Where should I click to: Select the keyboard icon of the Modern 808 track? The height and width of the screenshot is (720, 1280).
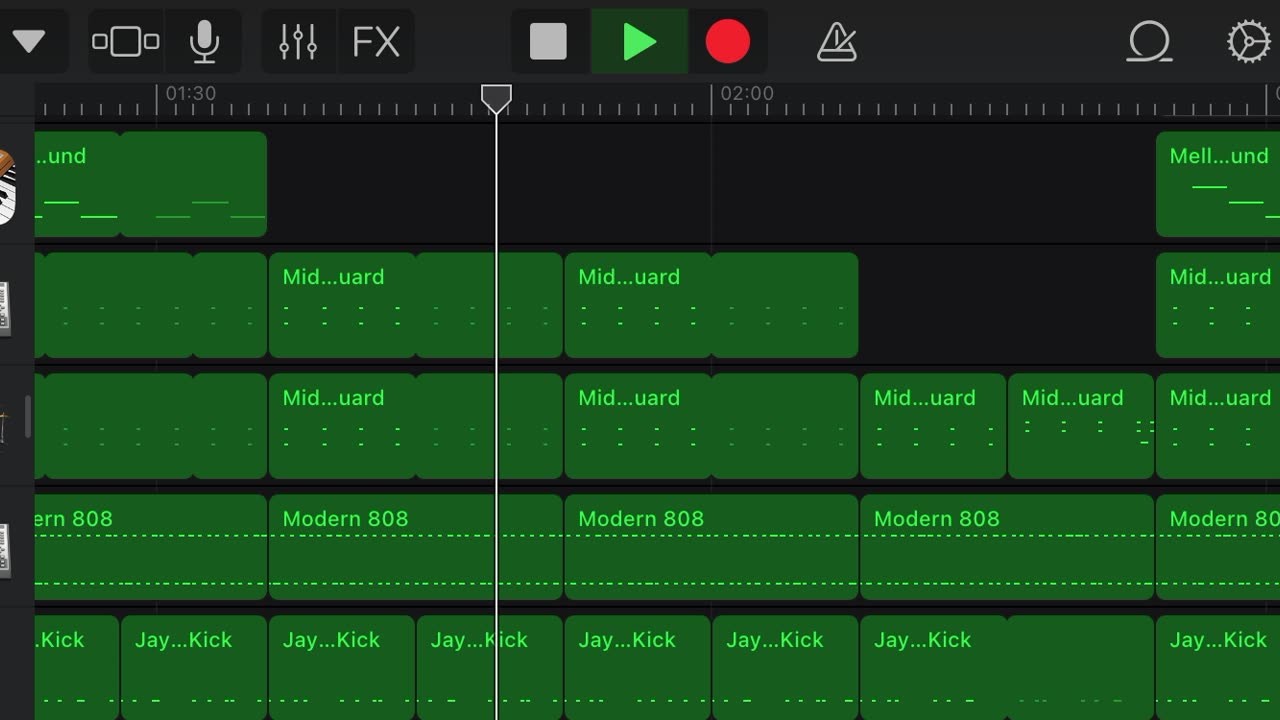(x=5, y=550)
